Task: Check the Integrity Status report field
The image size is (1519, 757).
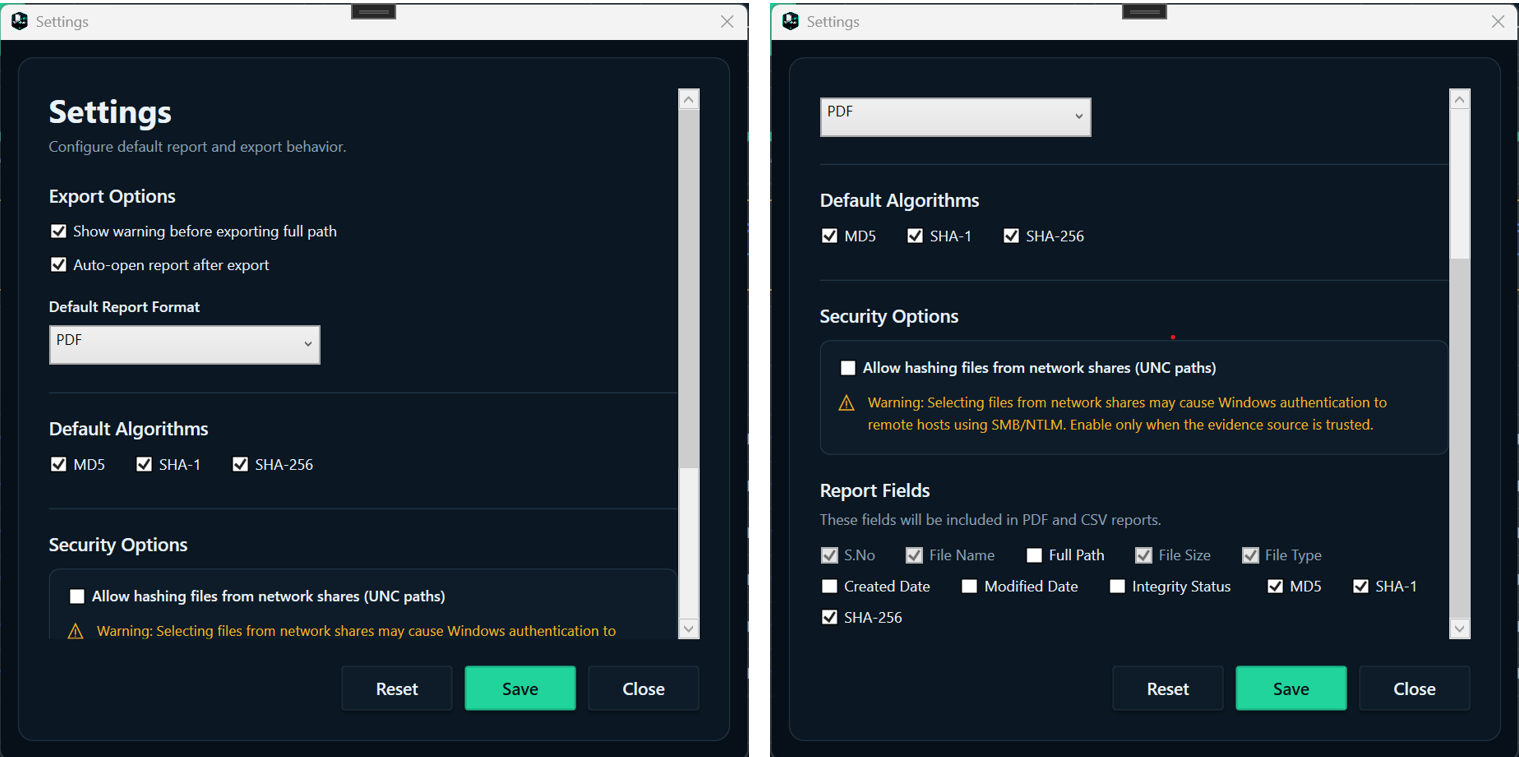Action: coord(1117,586)
